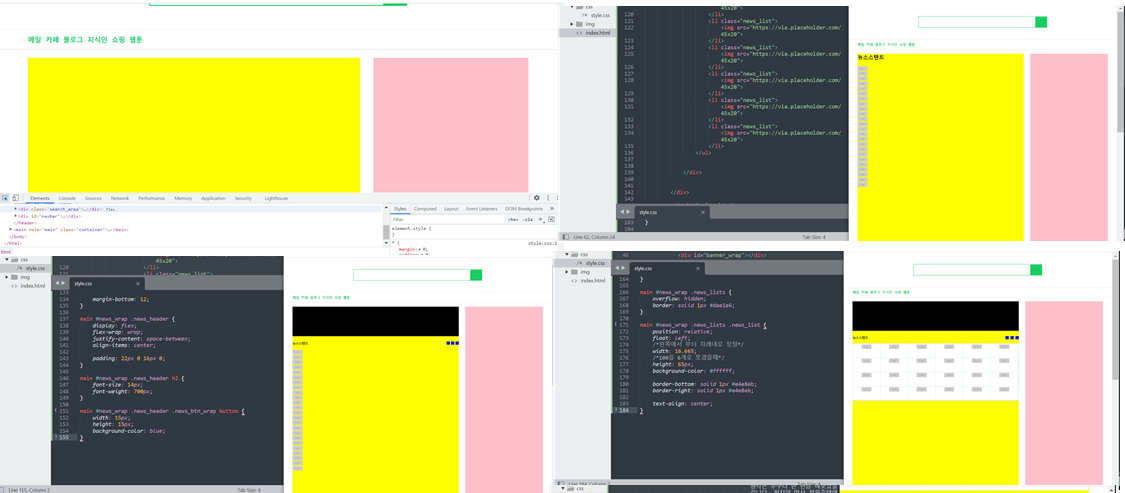Click search input in preview beside Line 62 editor
This screenshot has height=493, width=1125.
pos(976,22)
